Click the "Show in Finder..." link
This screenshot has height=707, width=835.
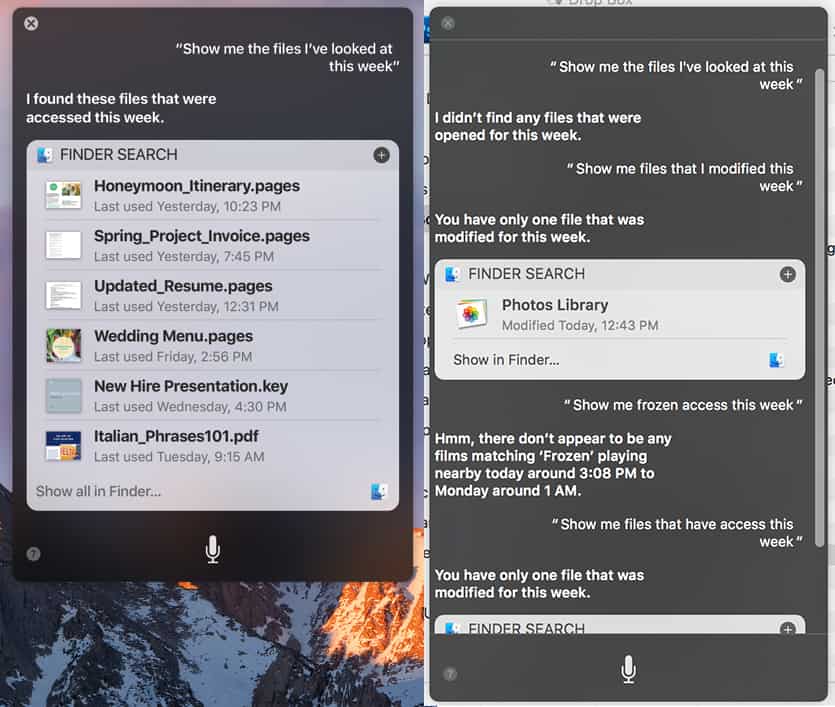[x=506, y=360]
